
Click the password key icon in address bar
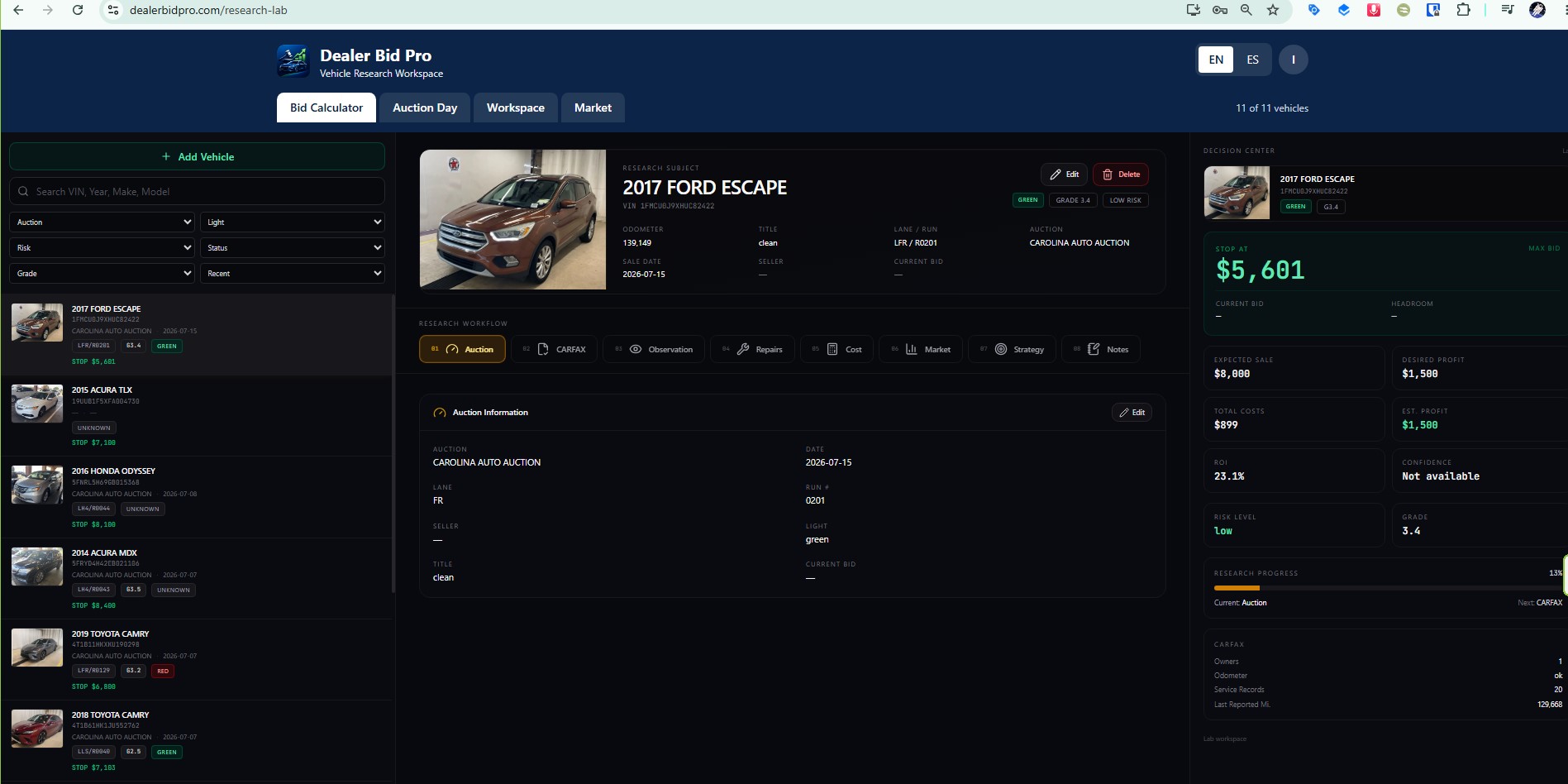point(1220,10)
